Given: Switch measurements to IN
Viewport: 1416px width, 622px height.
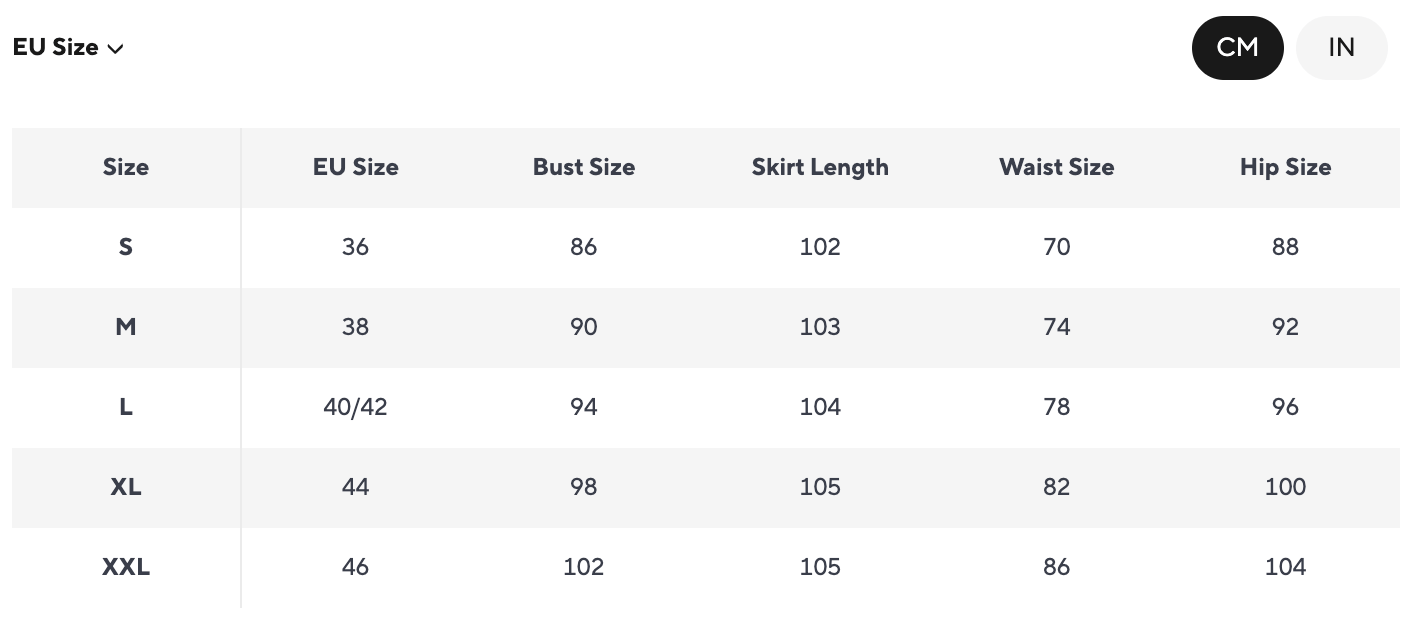Looking at the screenshot, I should pos(1341,47).
